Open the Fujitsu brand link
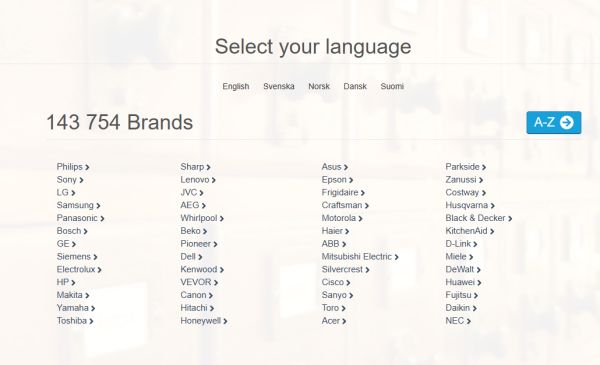 [x=461, y=295]
